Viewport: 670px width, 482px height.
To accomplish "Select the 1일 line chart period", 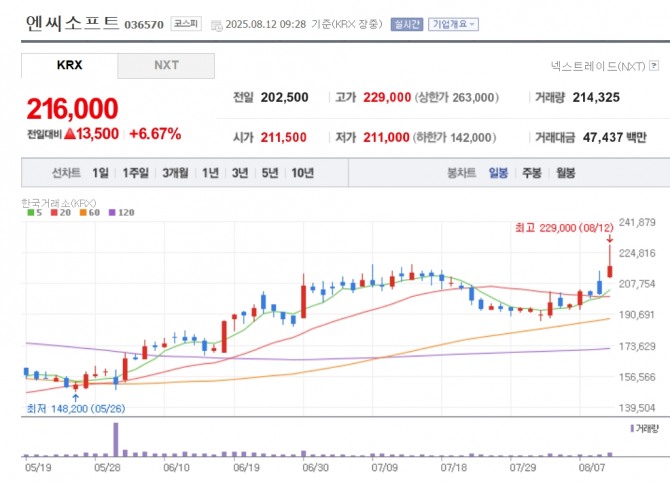I will click(100, 173).
